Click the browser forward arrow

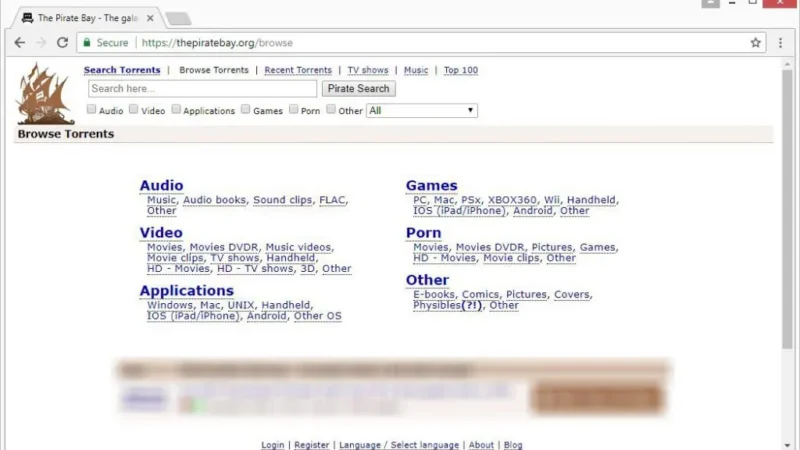[x=41, y=43]
